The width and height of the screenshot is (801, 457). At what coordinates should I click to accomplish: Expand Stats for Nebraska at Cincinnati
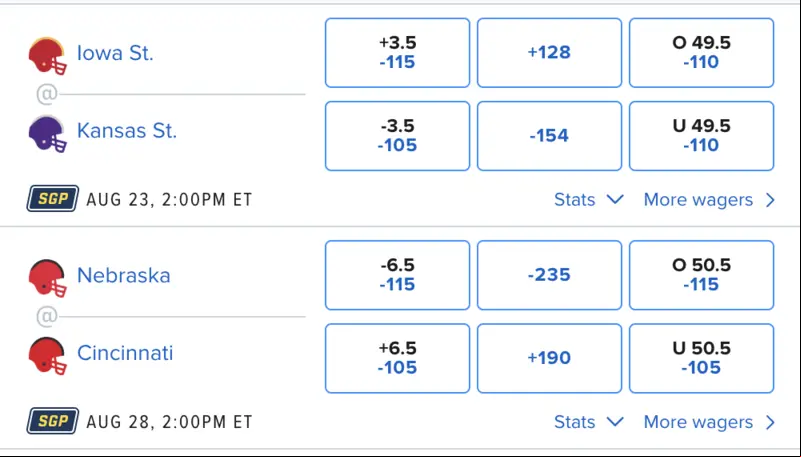click(589, 422)
